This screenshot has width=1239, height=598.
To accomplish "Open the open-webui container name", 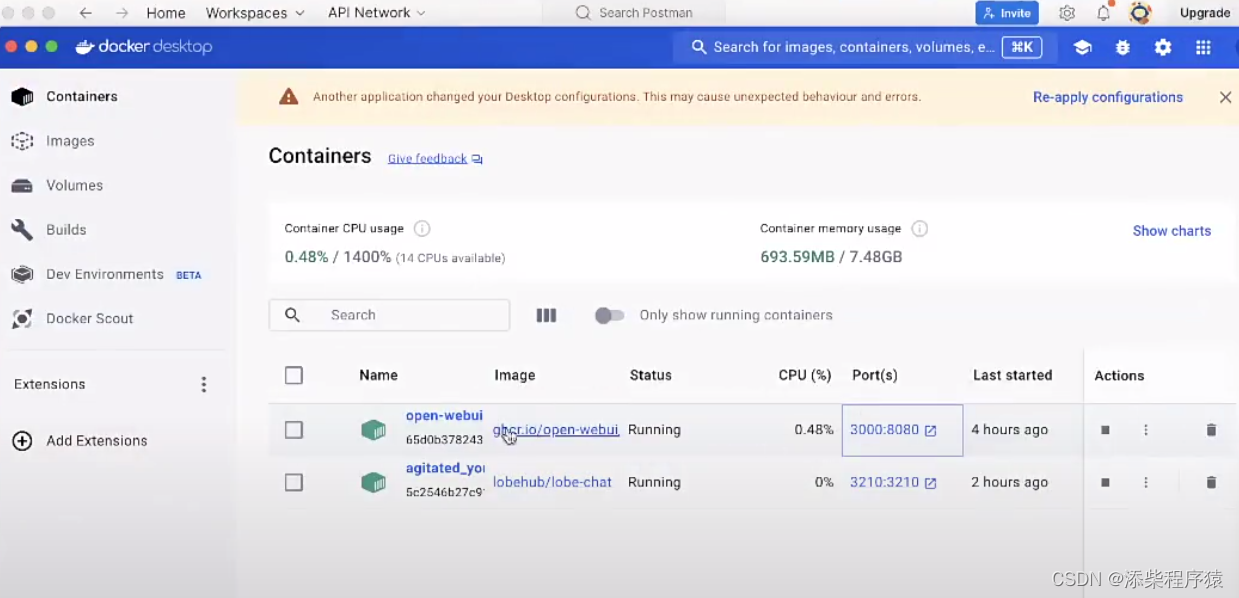I will coord(444,416).
